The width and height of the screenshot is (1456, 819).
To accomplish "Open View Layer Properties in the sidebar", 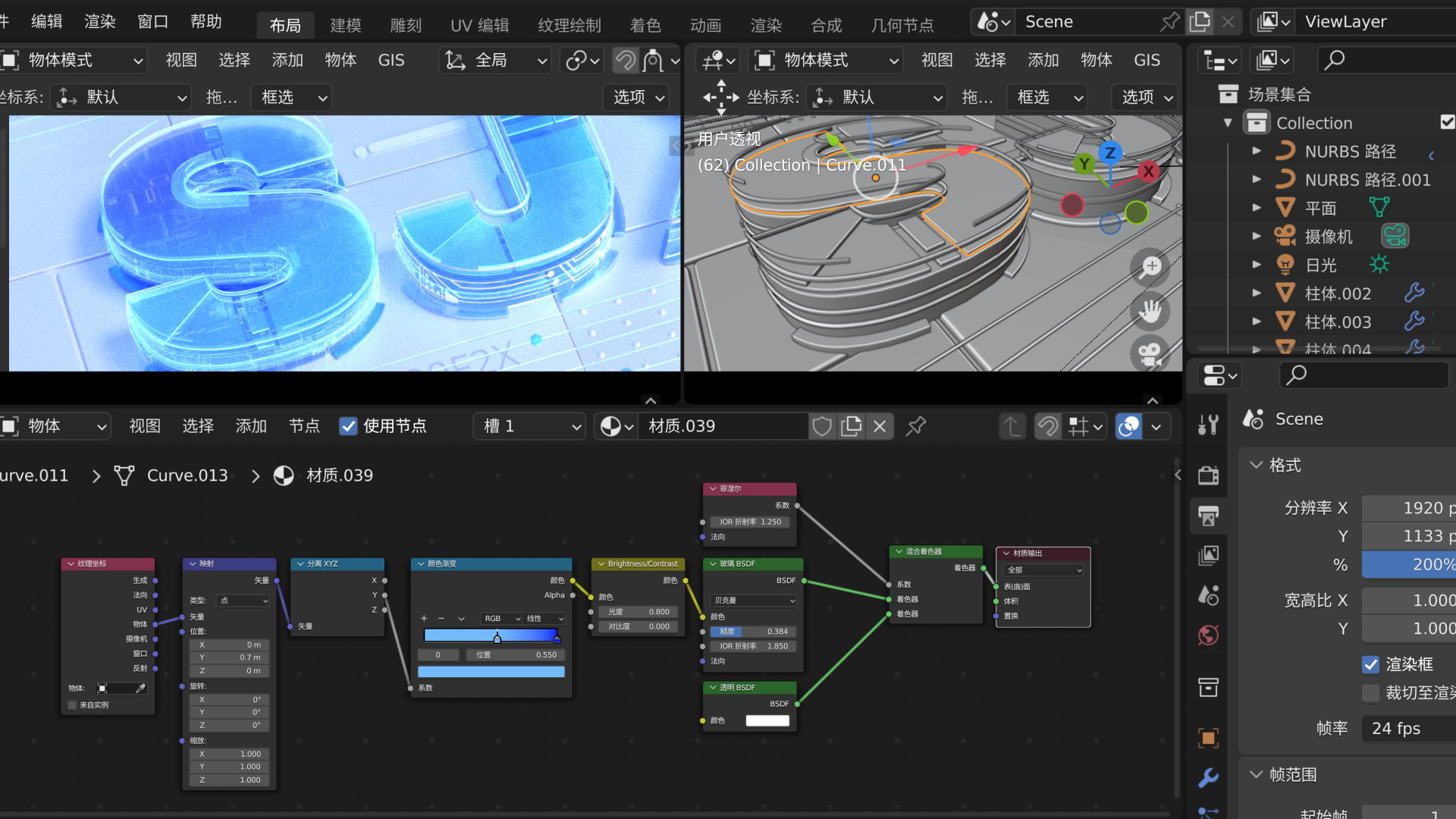I will (x=1208, y=555).
